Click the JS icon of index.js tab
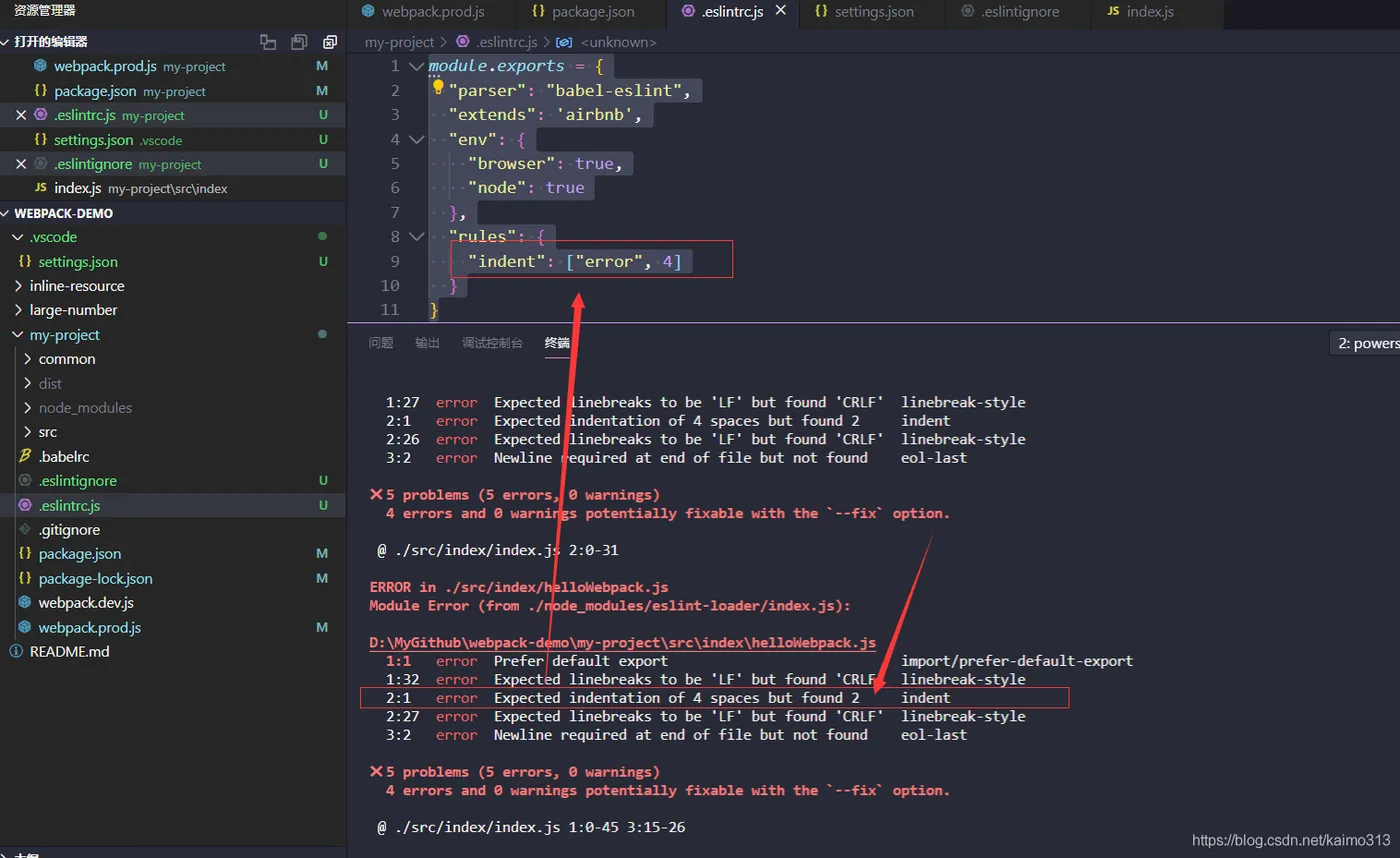 click(x=1113, y=12)
